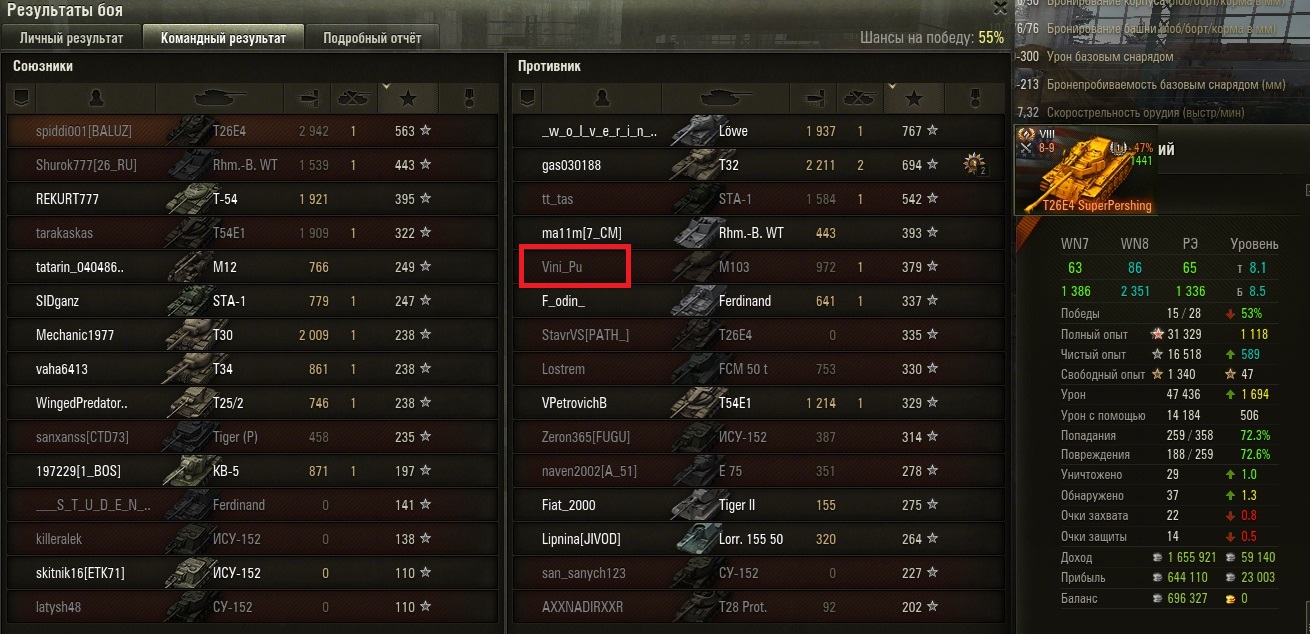Toggle descending sort arrow on allies experience

coord(385,88)
